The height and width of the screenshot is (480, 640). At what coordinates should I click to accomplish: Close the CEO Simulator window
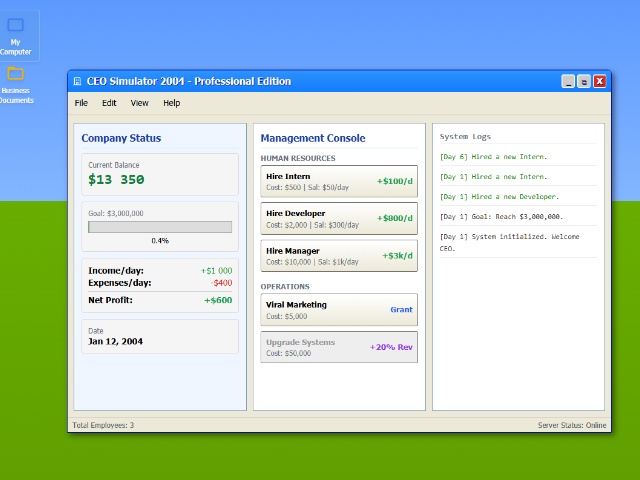point(600,81)
